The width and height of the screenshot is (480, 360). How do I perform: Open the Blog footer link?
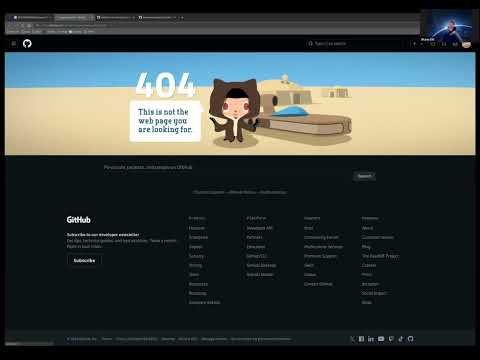pos(366,247)
